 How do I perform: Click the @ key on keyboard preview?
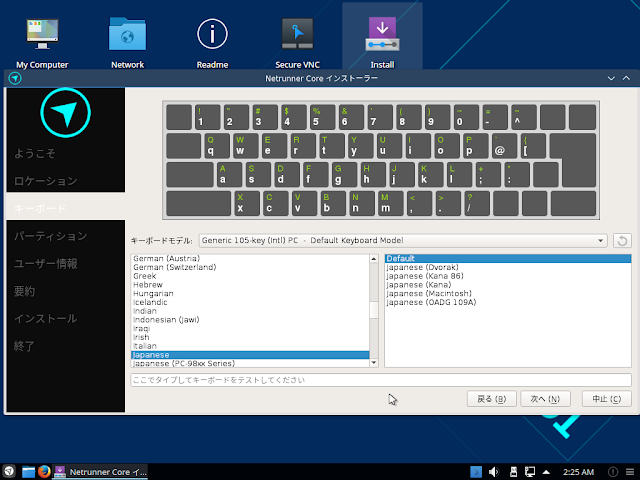(504, 146)
